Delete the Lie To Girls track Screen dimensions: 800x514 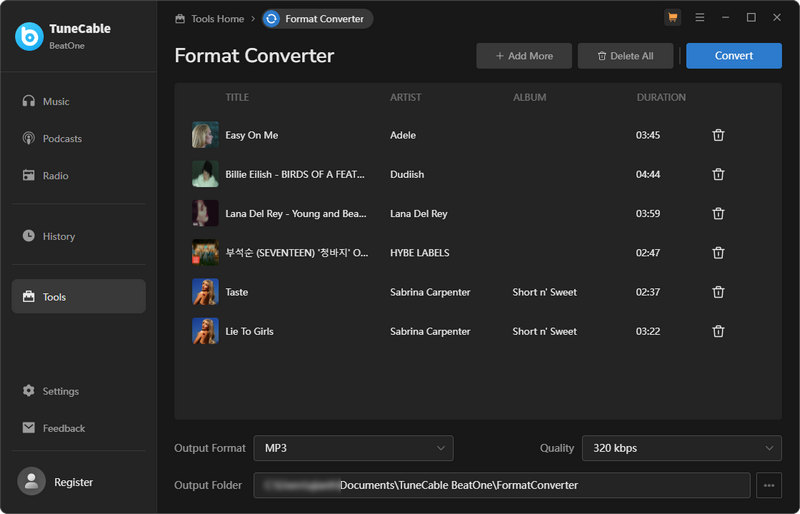tap(718, 331)
